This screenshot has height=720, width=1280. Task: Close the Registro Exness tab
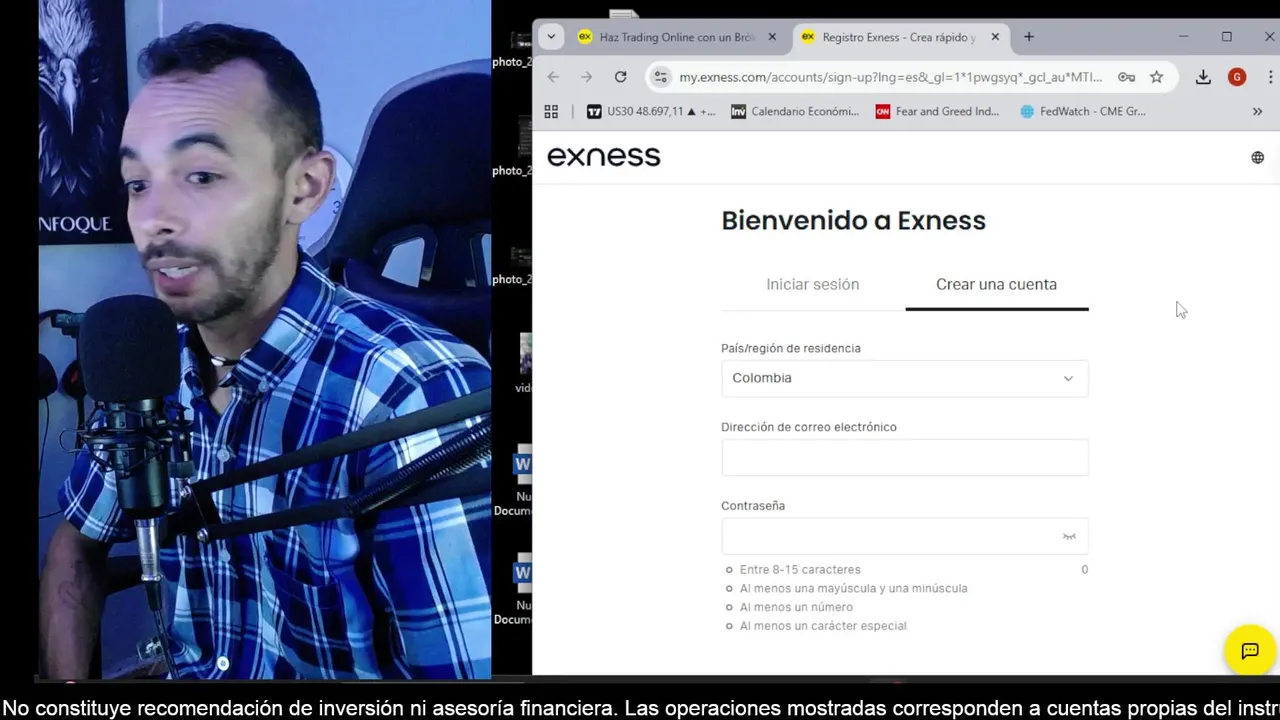pyautogui.click(x=995, y=37)
